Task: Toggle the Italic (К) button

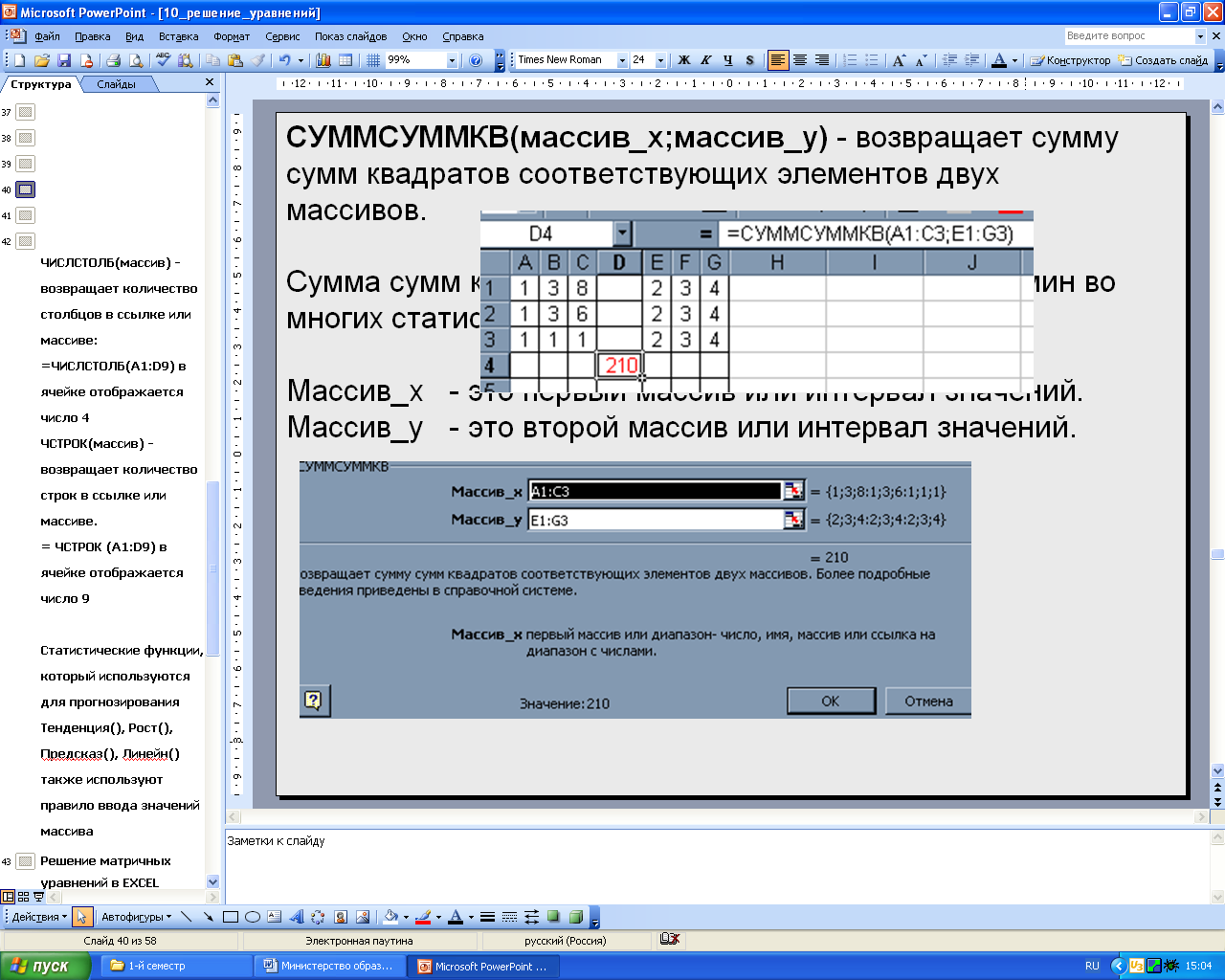Action: [x=705, y=60]
